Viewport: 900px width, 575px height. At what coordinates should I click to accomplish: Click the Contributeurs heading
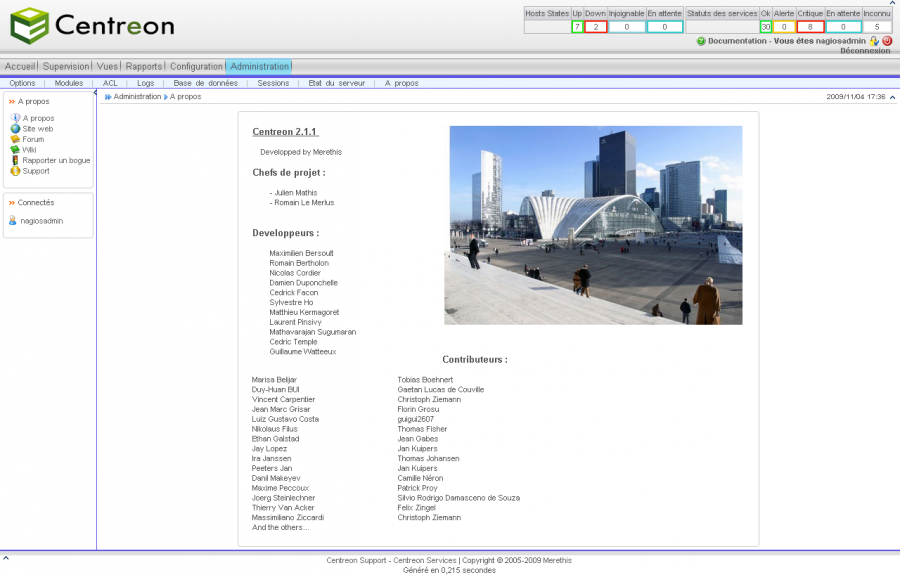[x=475, y=360]
